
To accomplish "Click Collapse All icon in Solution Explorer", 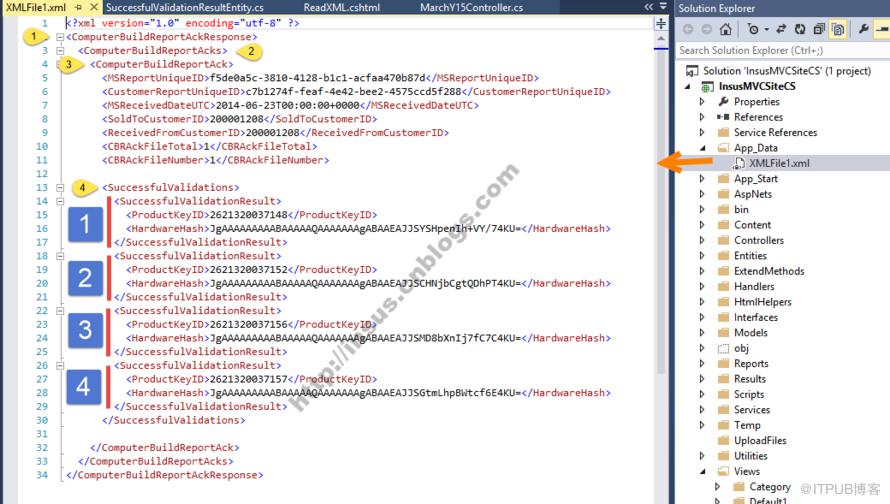I will click(x=819, y=29).
